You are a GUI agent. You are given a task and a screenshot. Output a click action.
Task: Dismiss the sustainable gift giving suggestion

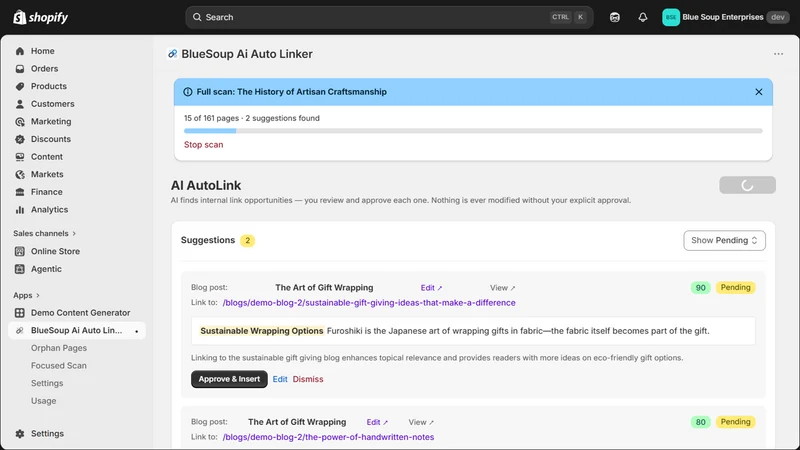pos(308,379)
